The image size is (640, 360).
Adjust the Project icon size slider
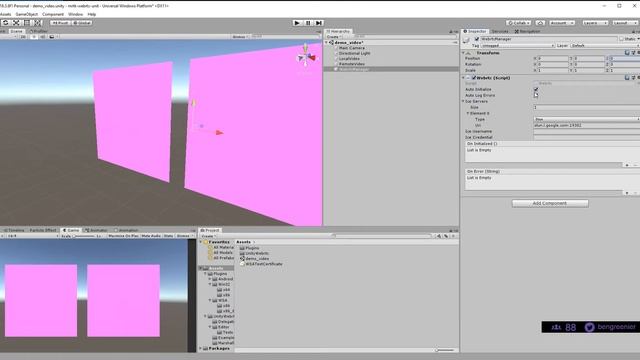444,350
